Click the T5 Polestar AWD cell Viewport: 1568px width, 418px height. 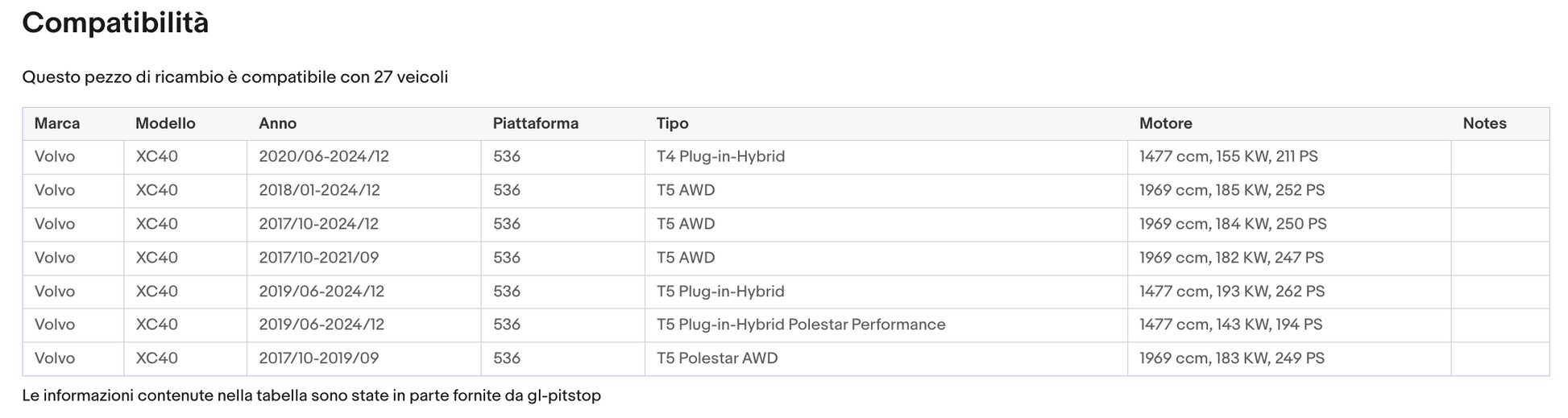[x=886, y=358]
